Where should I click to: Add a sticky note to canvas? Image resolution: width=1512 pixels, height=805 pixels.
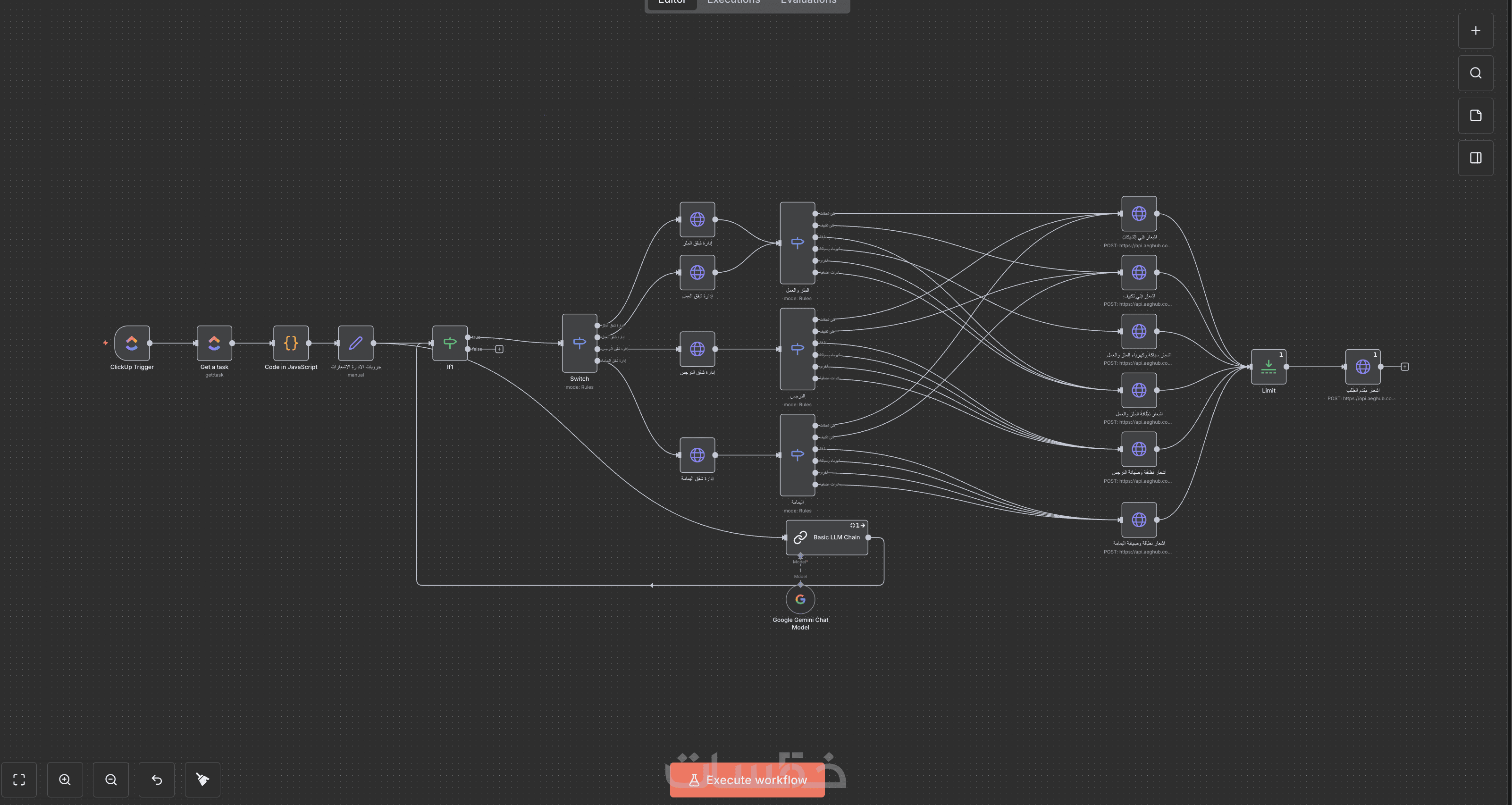point(1475,115)
